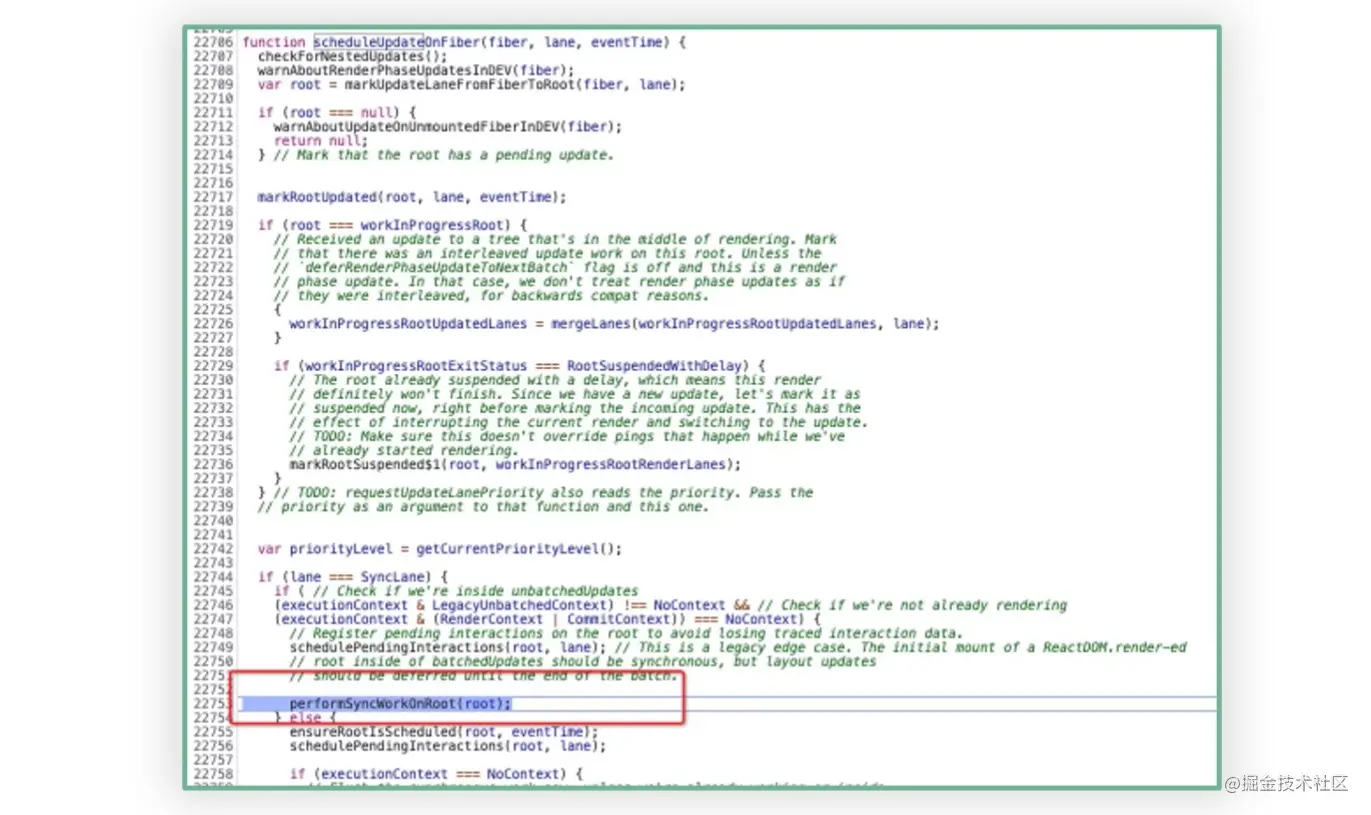The width and height of the screenshot is (1371, 815).
Task: Click the mergeLanes(workInProgressRootUpdatedLanes, lane) line
Action: (614, 323)
